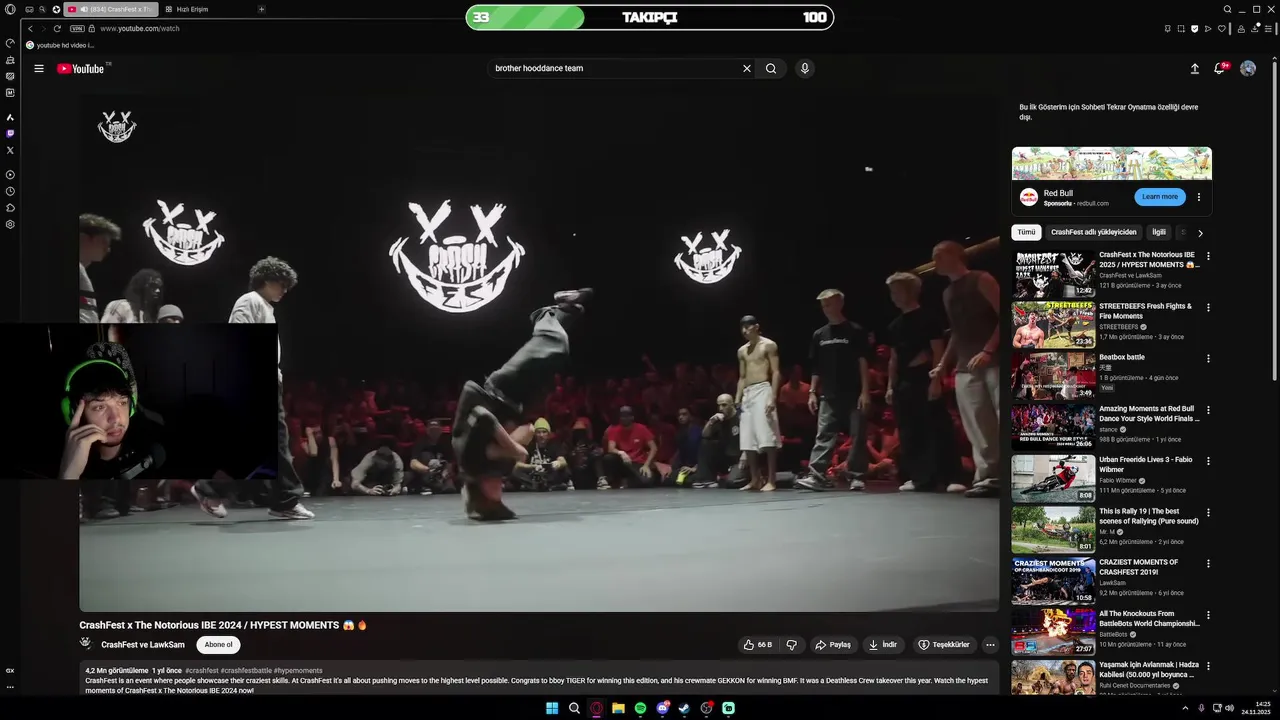Dislike the video with thumbs-down button

(x=791, y=645)
